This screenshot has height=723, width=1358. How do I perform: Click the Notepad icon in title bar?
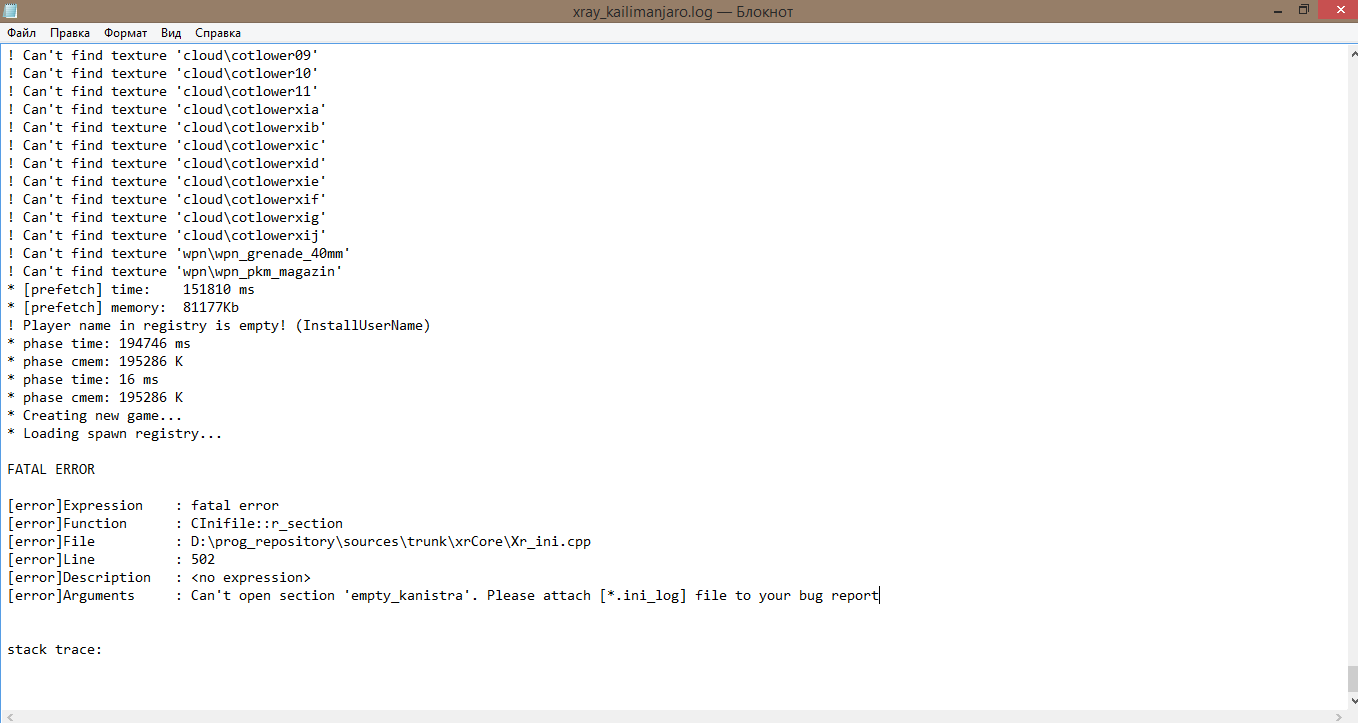[11, 10]
